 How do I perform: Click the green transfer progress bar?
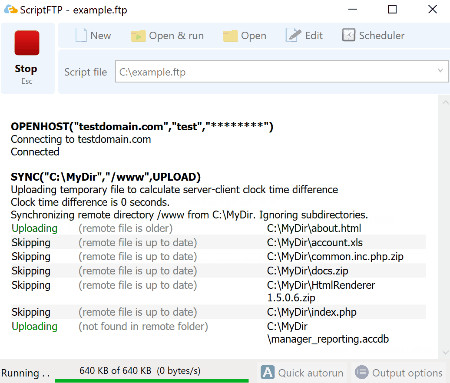(152, 380)
